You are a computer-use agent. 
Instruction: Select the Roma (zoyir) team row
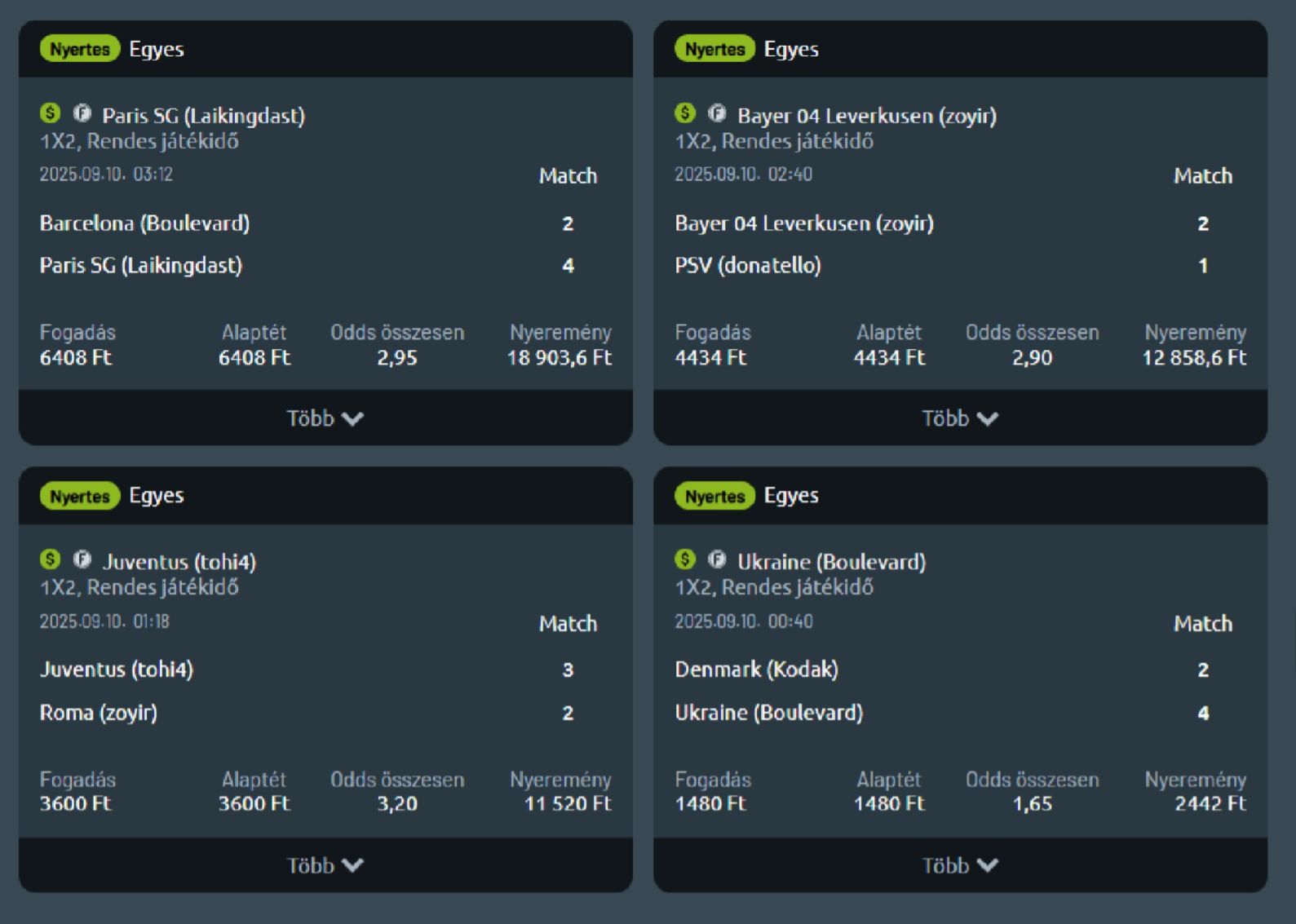point(99,713)
